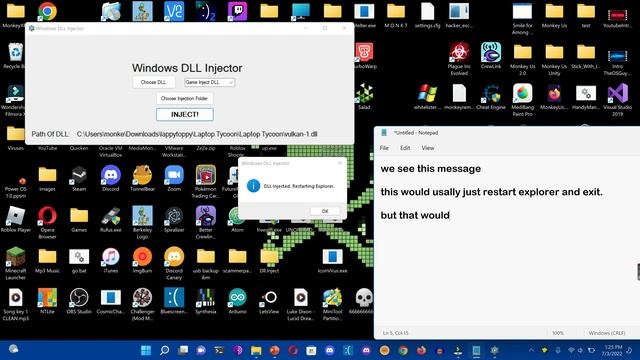The height and width of the screenshot is (360, 640).
Task: Open Notepad File menu
Action: click(x=384, y=148)
